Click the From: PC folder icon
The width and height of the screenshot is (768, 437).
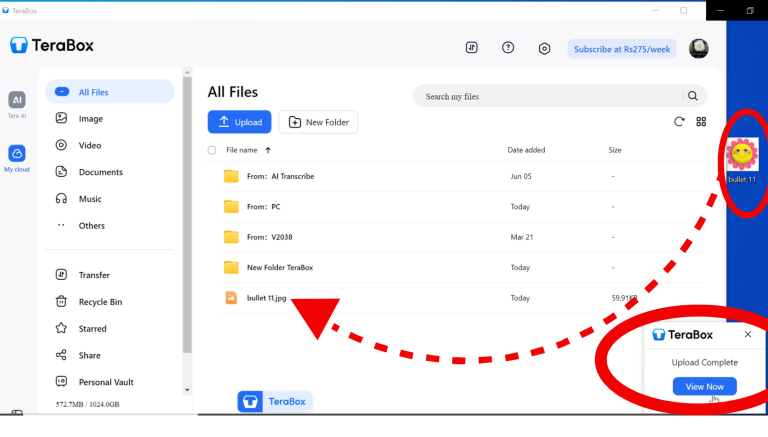(x=231, y=206)
